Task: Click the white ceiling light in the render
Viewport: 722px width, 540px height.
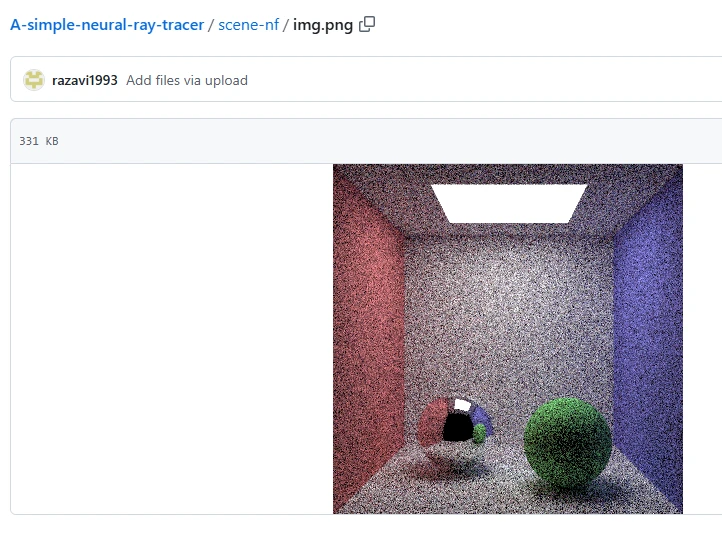Action: (x=509, y=203)
